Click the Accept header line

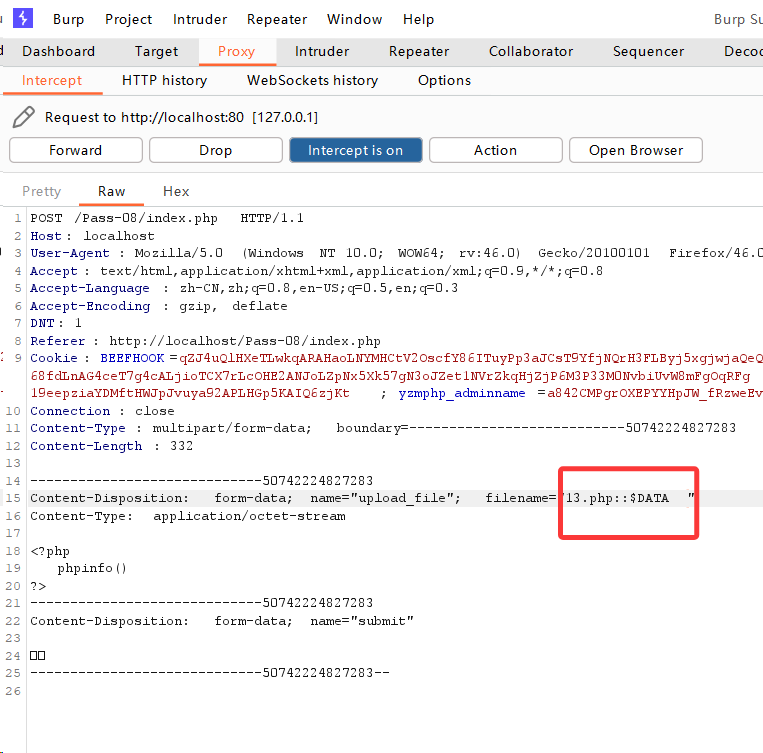pos(316,271)
